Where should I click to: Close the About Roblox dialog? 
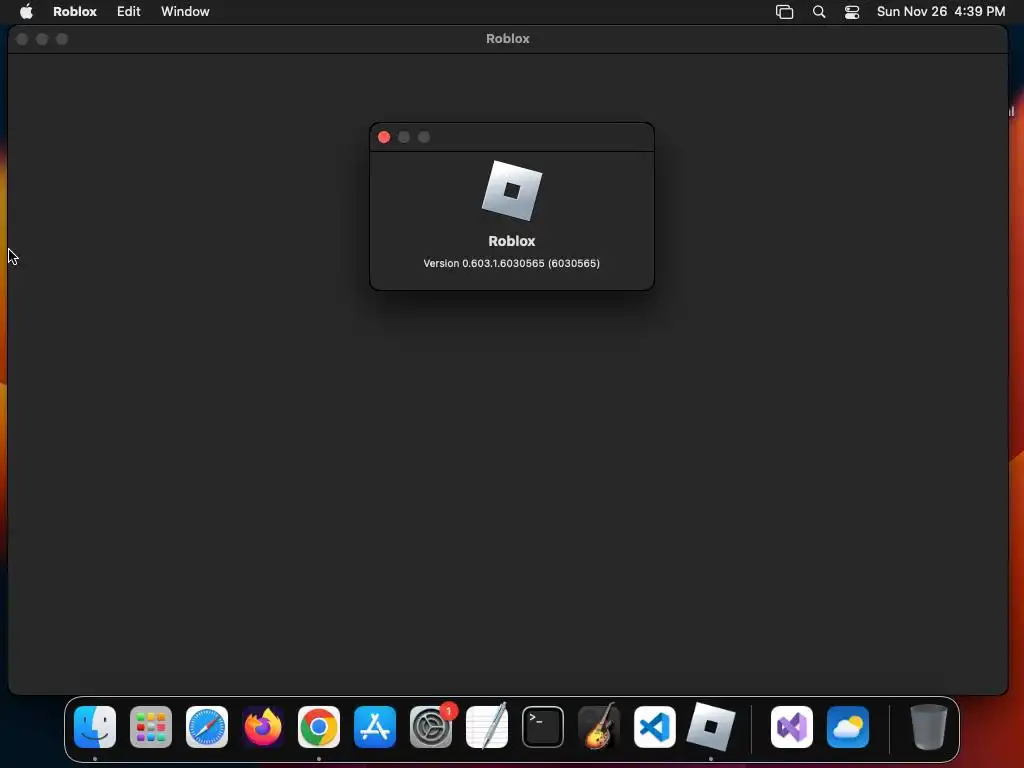pos(384,137)
